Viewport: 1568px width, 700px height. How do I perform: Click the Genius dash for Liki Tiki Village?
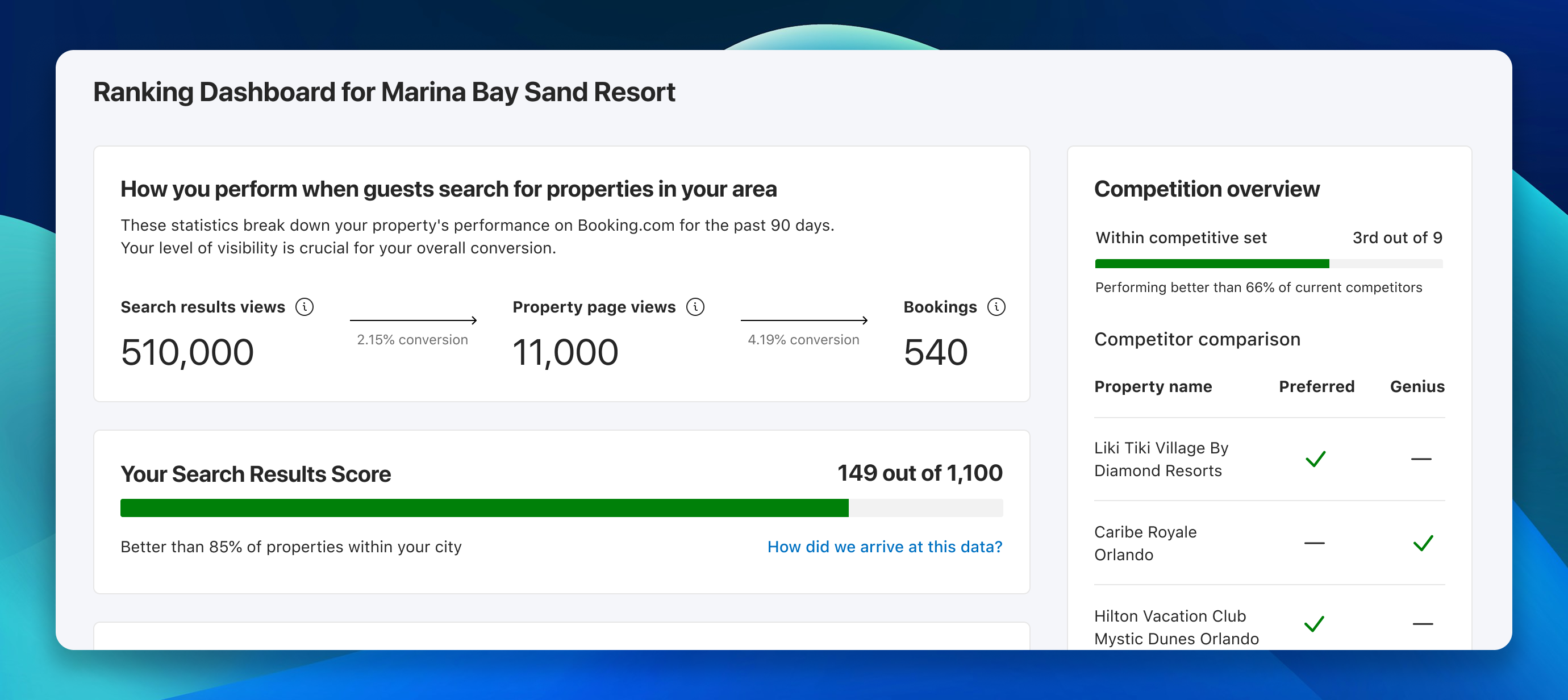coord(1421,459)
